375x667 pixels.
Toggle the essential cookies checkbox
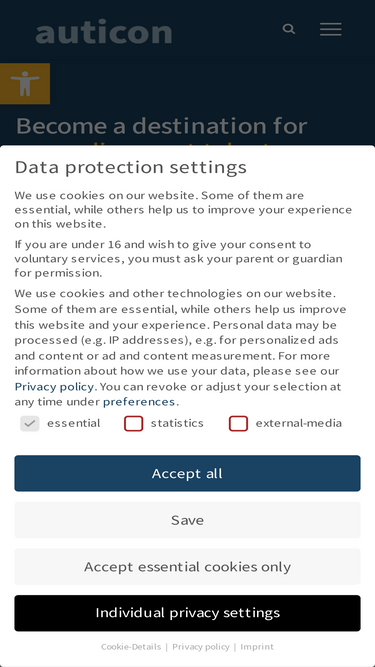[x=30, y=423]
